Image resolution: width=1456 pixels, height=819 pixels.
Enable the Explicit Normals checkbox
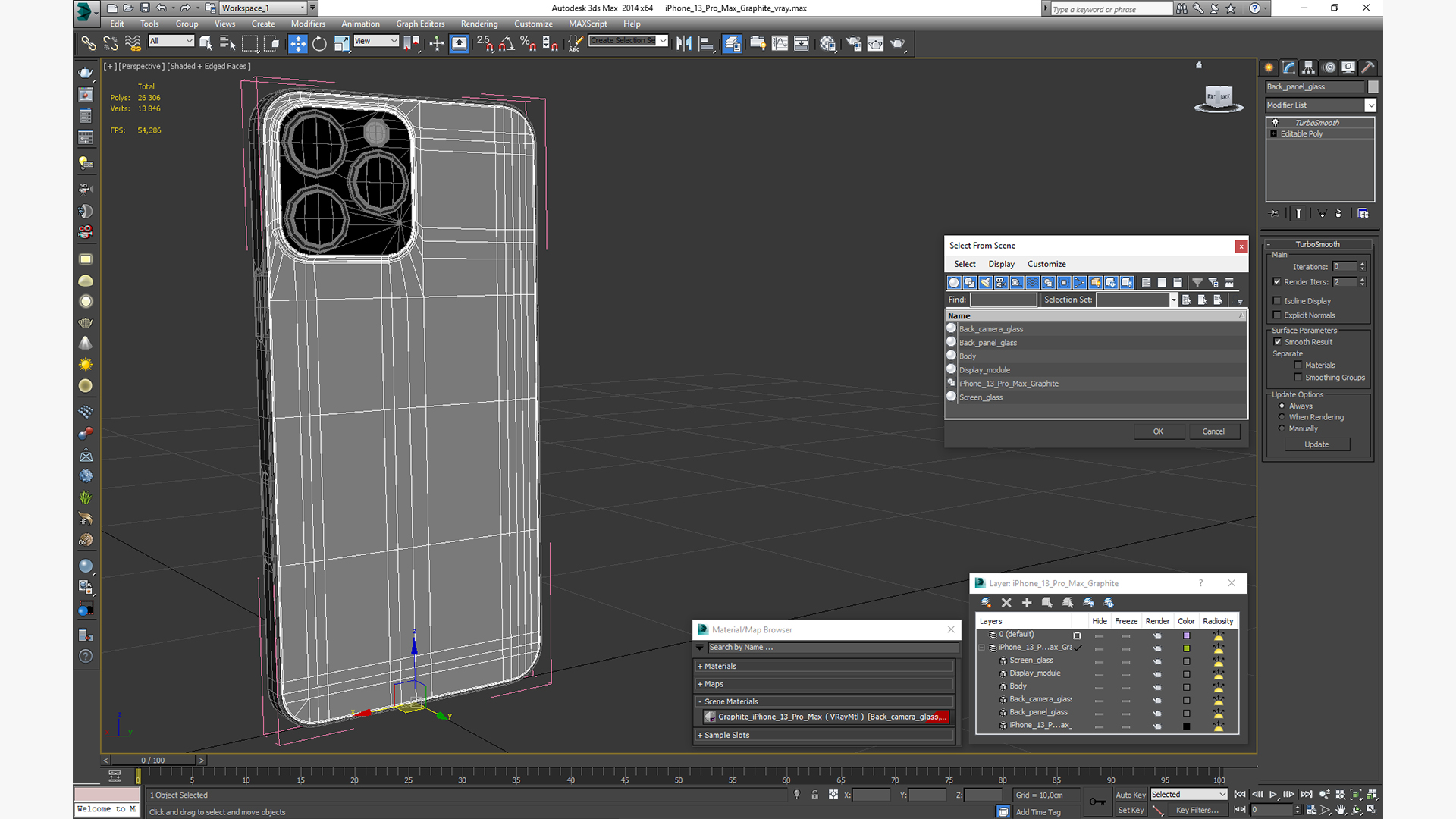1277,315
